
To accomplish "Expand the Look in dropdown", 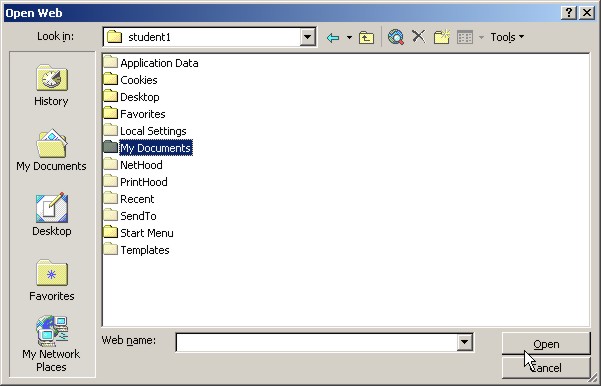I will [307, 37].
